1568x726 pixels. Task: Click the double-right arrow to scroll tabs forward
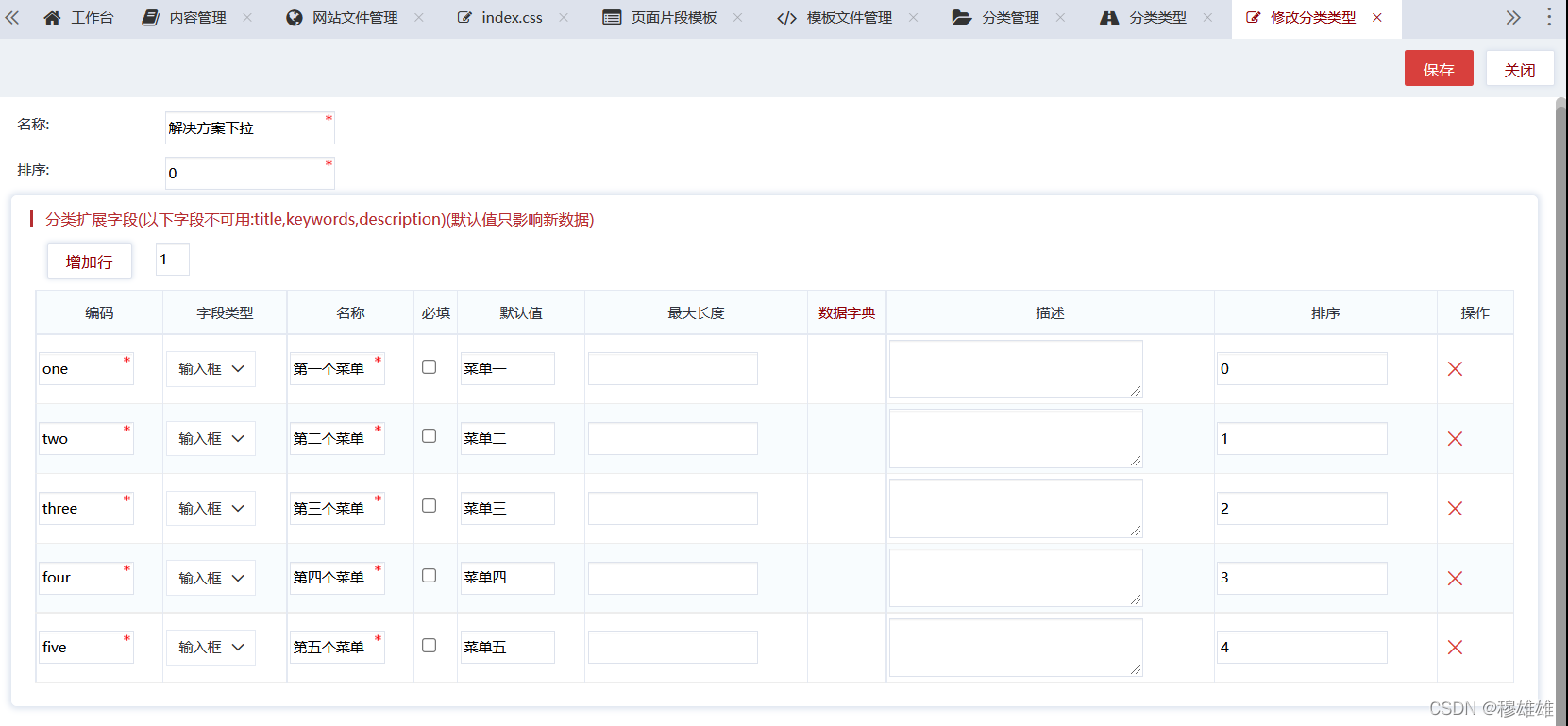click(x=1513, y=18)
